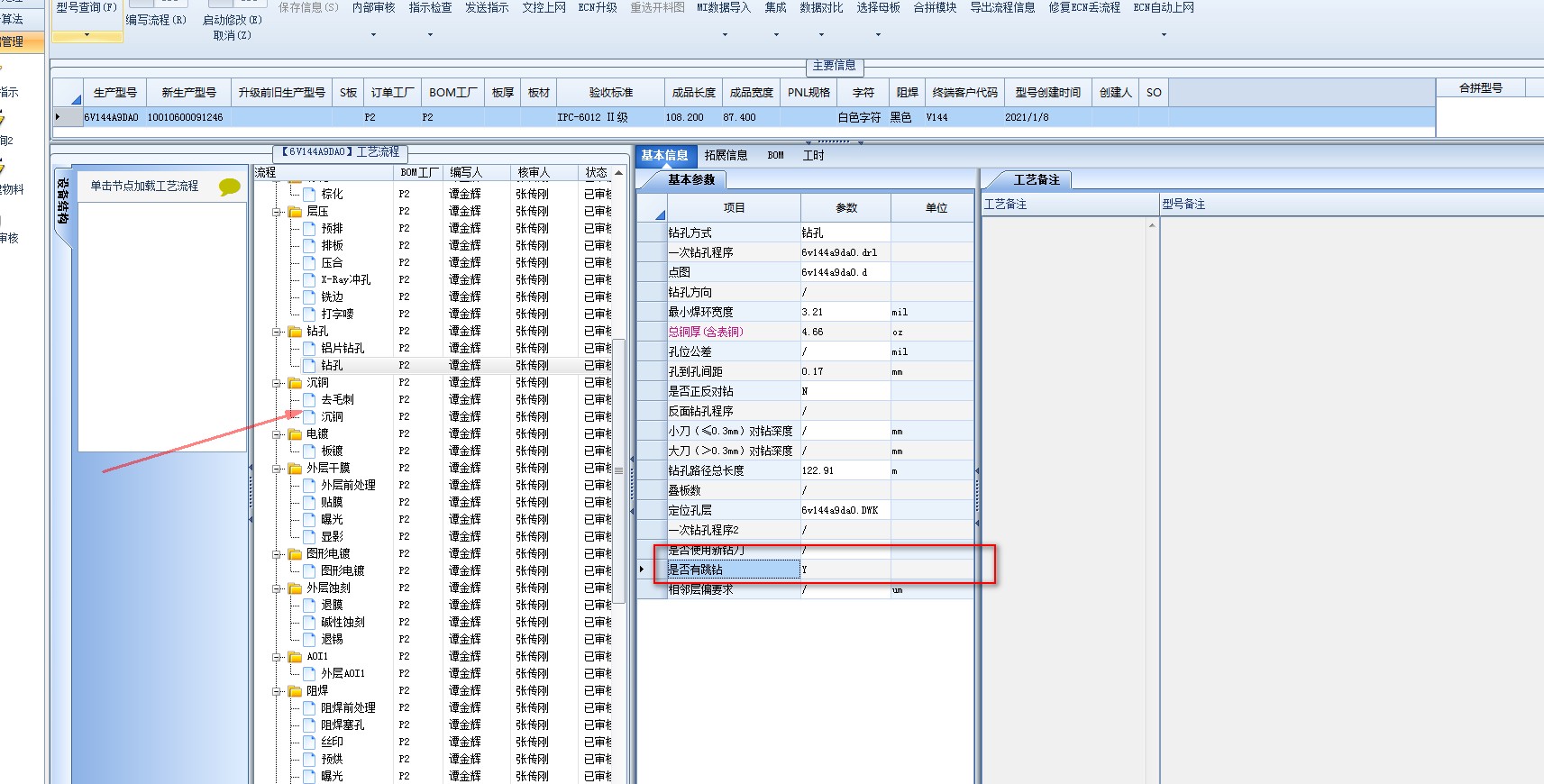Image resolution: width=1544 pixels, height=784 pixels.
Task: Click the 预排 document icon
Action: click(x=310, y=228)
